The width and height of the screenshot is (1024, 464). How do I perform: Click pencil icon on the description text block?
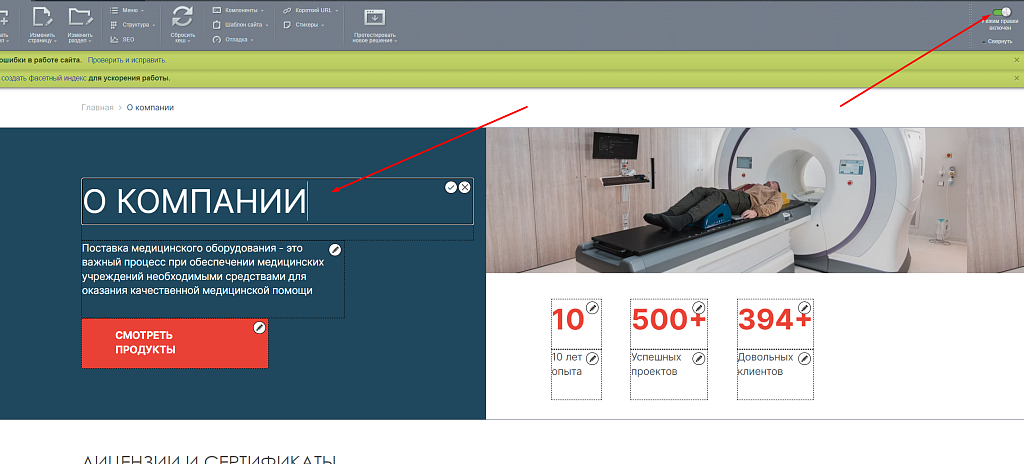[335, 249]
